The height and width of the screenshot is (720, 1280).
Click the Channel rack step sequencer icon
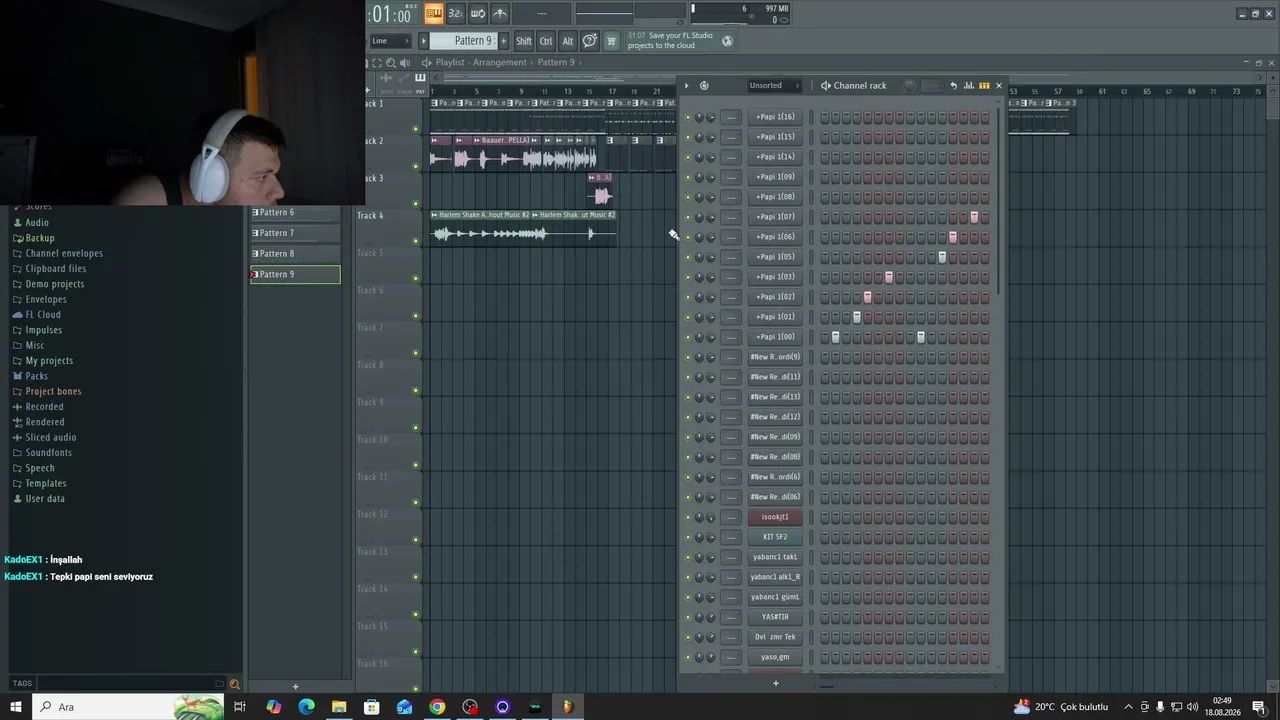(x=984, y=85)
